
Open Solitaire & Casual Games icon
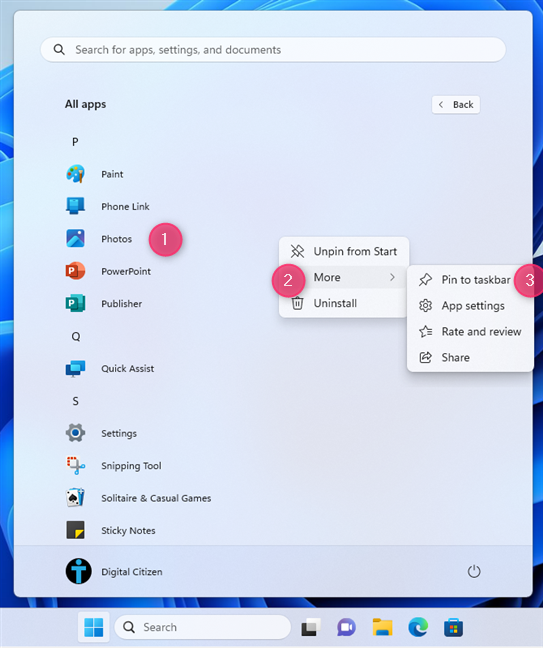click(x=75, y=498)
